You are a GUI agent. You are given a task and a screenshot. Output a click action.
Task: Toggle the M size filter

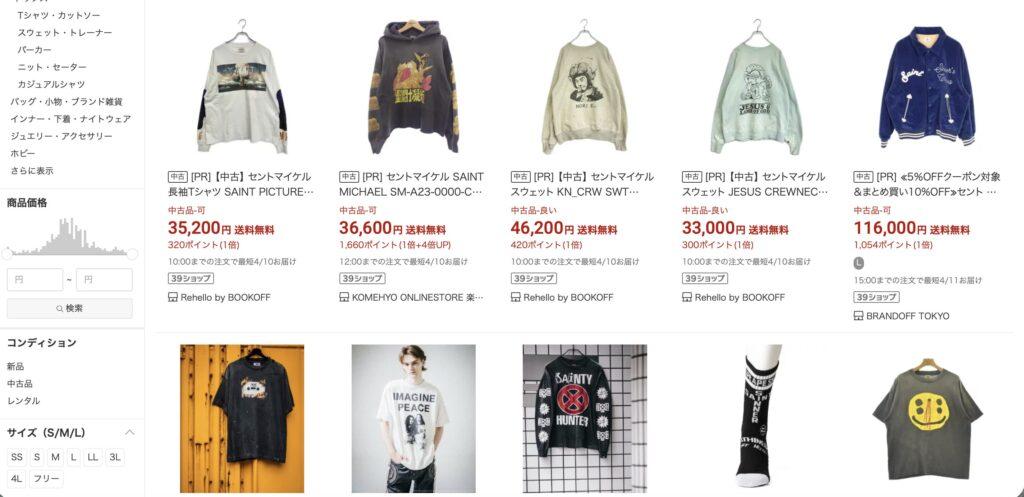coord(55,457)
